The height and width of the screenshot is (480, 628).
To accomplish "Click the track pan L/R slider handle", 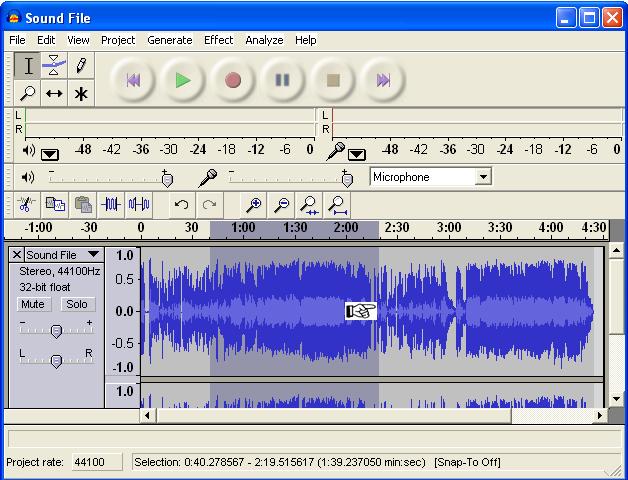I will point(56,361).
